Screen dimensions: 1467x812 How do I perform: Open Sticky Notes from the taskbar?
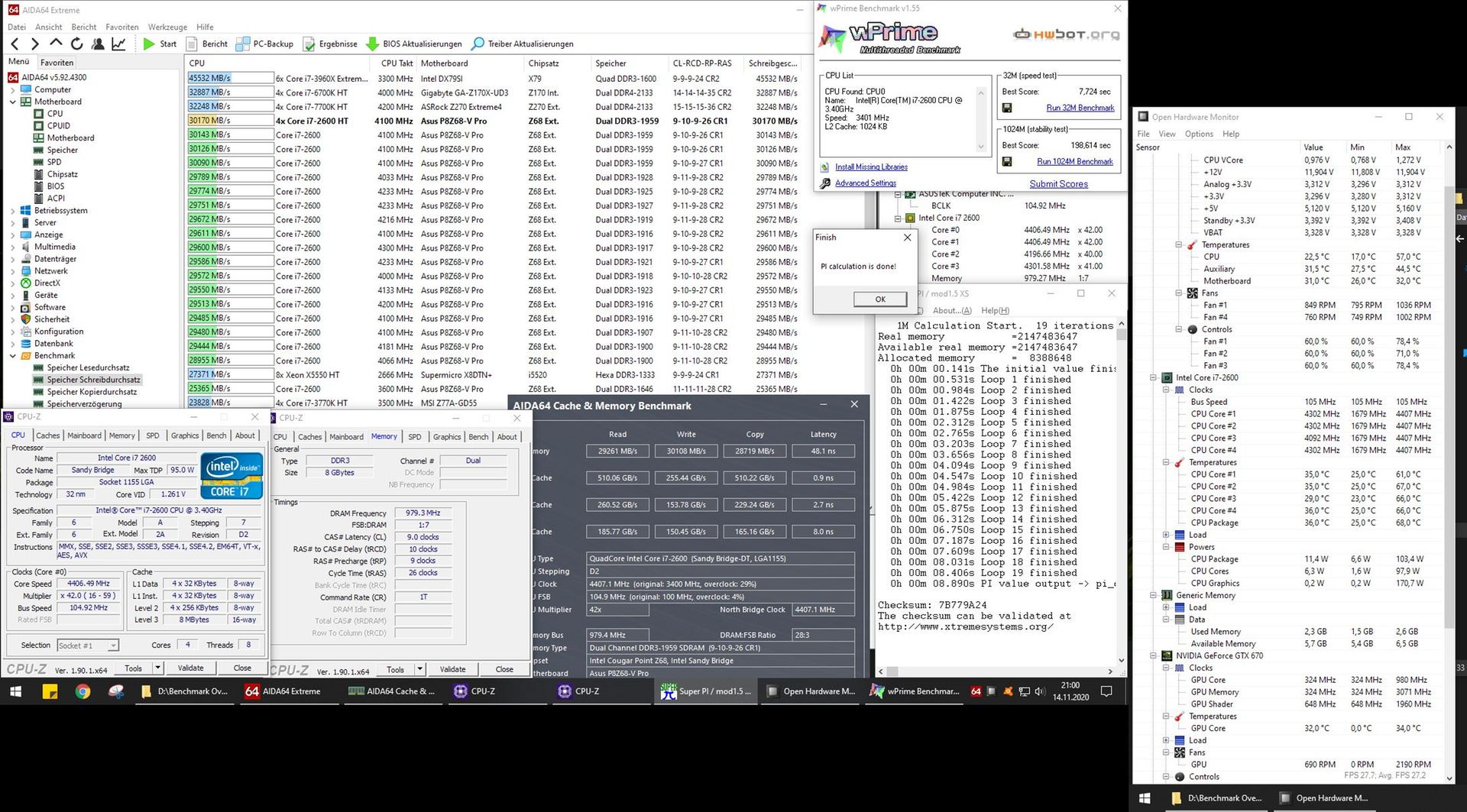(50, 691)
